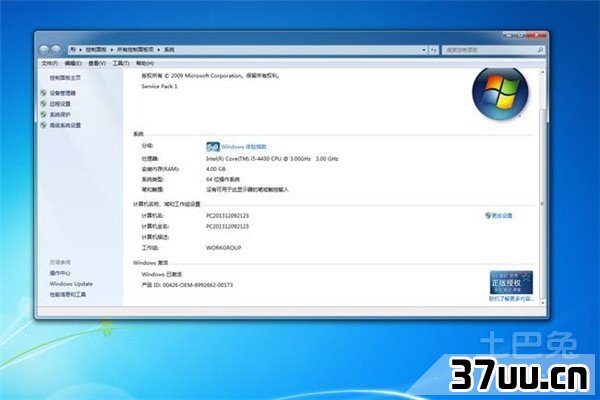Click the pen and touch value text

tap(247, 189)
